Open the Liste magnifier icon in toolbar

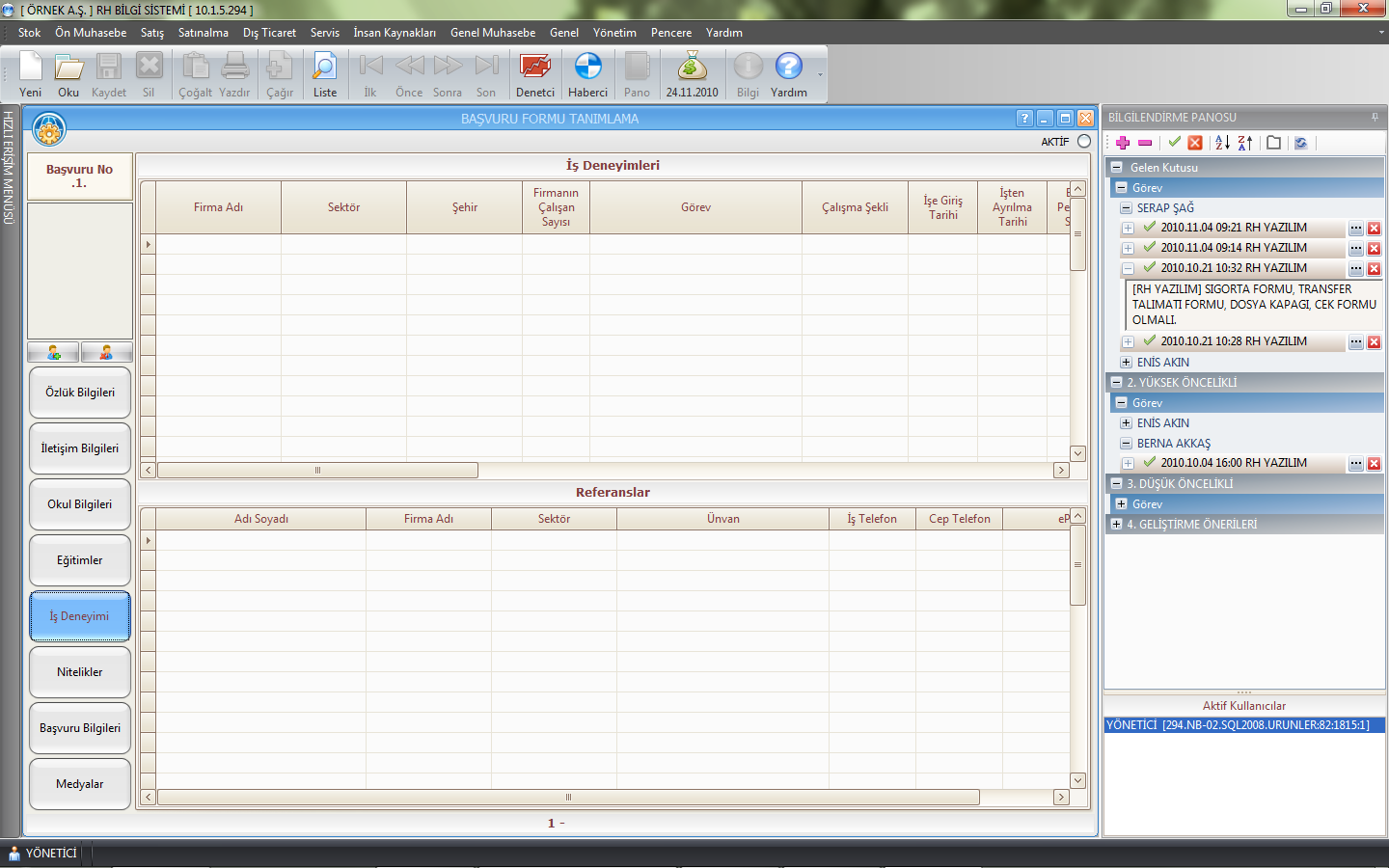point(325,73)
